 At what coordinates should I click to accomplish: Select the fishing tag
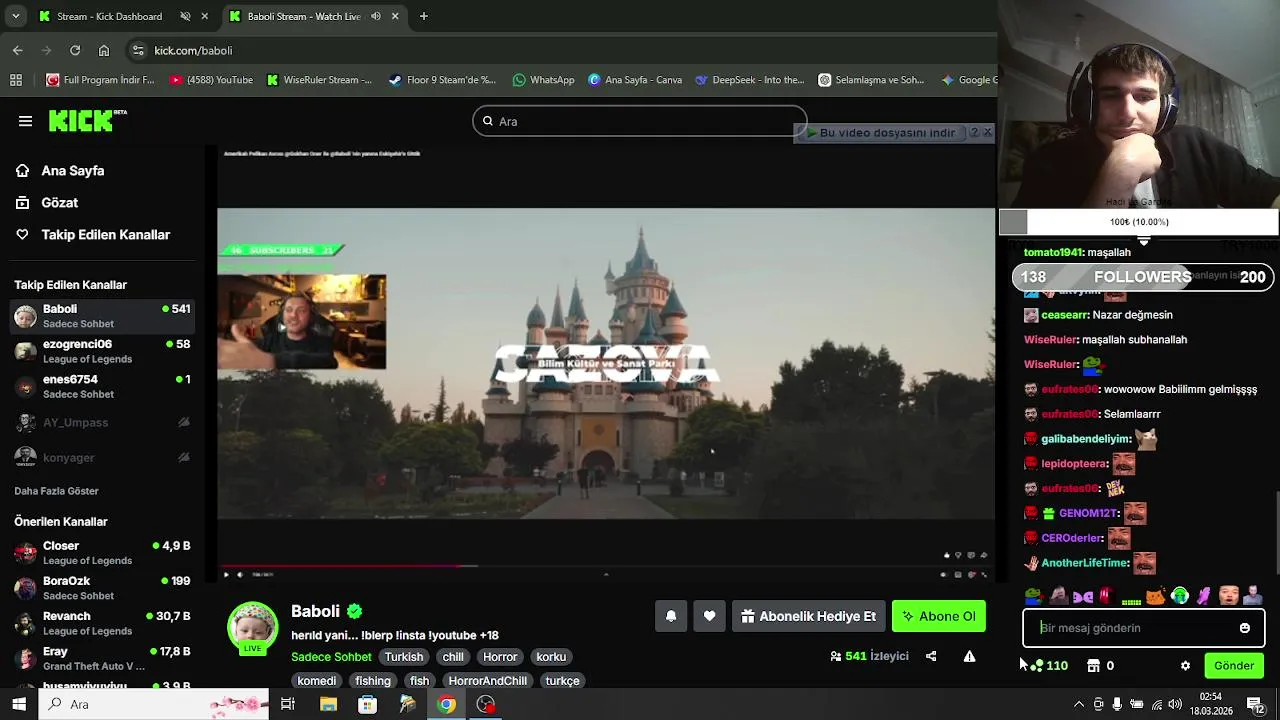click(x=373, y=681)
